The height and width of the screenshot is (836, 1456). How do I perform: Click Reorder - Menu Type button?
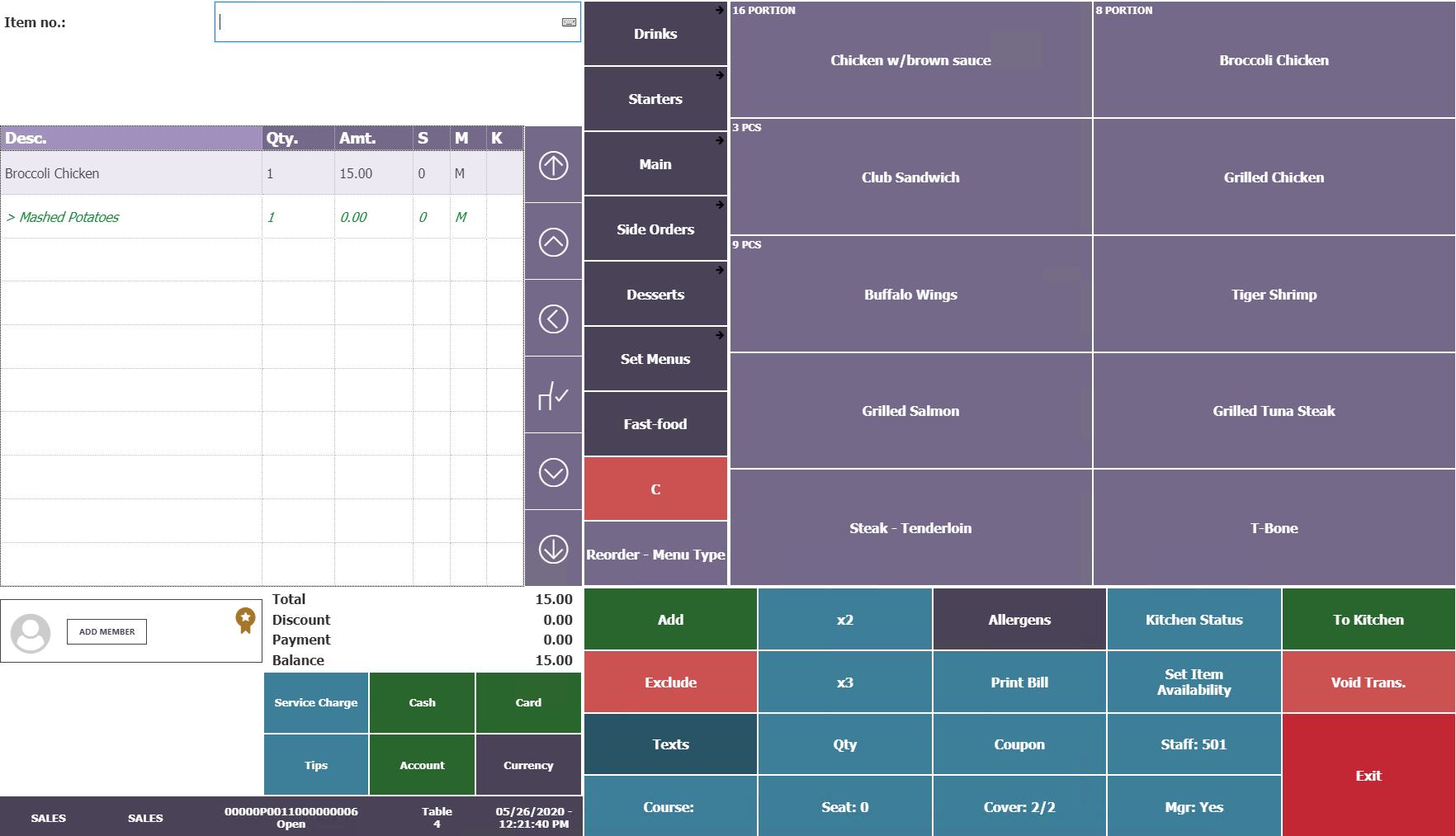[655, 555]
